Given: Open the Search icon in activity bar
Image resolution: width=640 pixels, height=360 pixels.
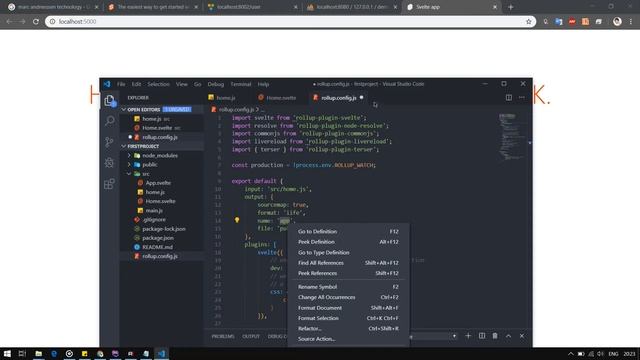Looking at the screenshot, I should pyautogui.click(x=109, y=121).
